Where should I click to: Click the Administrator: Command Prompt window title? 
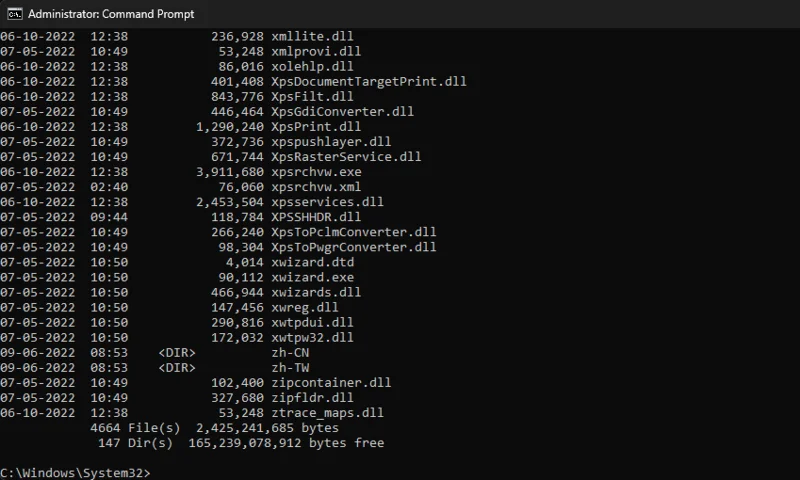(111, 14)
